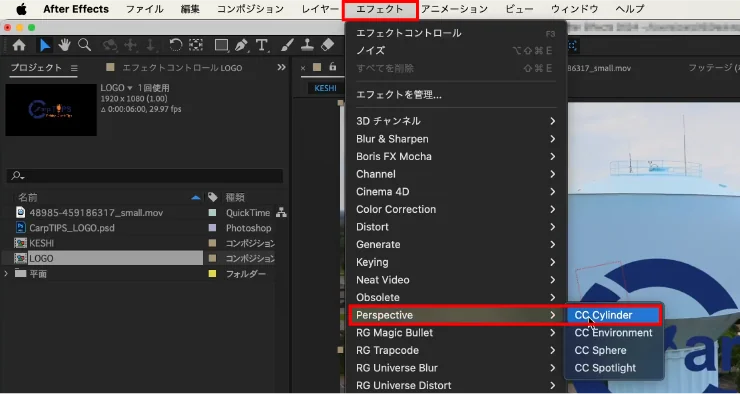The image size is (740, 394).
Task: Toggle sort arrow on 名前 column
Action: click(x=196, y=198)
